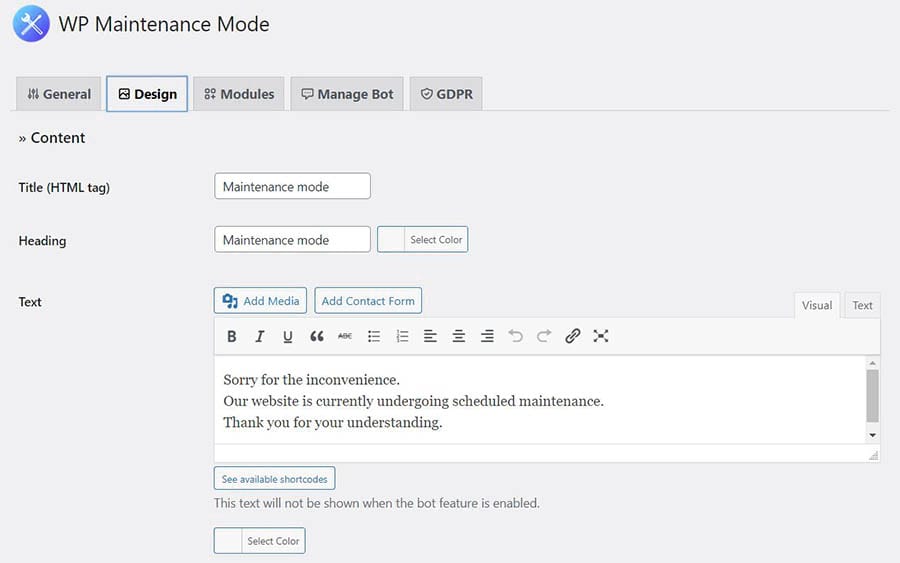Click the Title (HTML tag) input field
This screenshot has height=563, width=900.
(292, 186)
